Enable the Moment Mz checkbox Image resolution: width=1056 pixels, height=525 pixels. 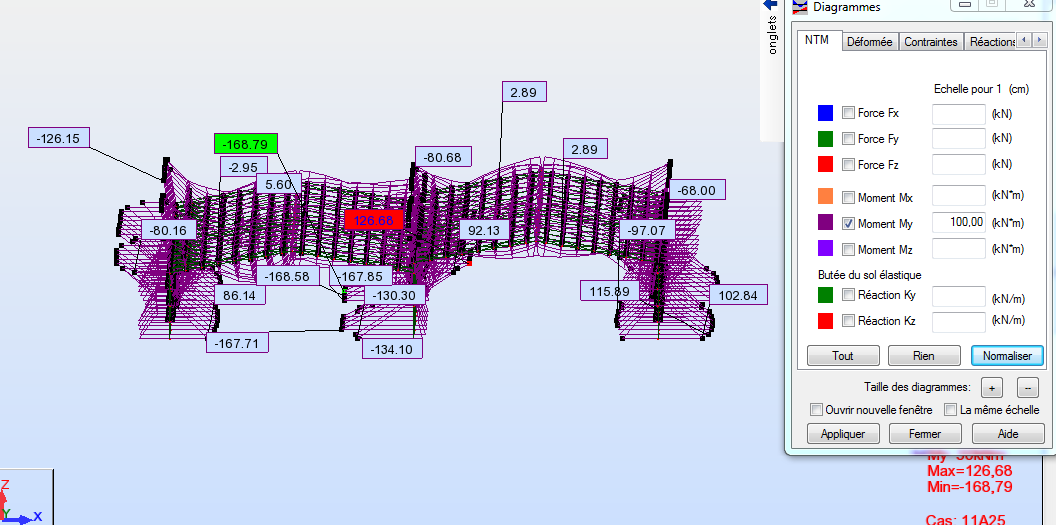point(849,249)
